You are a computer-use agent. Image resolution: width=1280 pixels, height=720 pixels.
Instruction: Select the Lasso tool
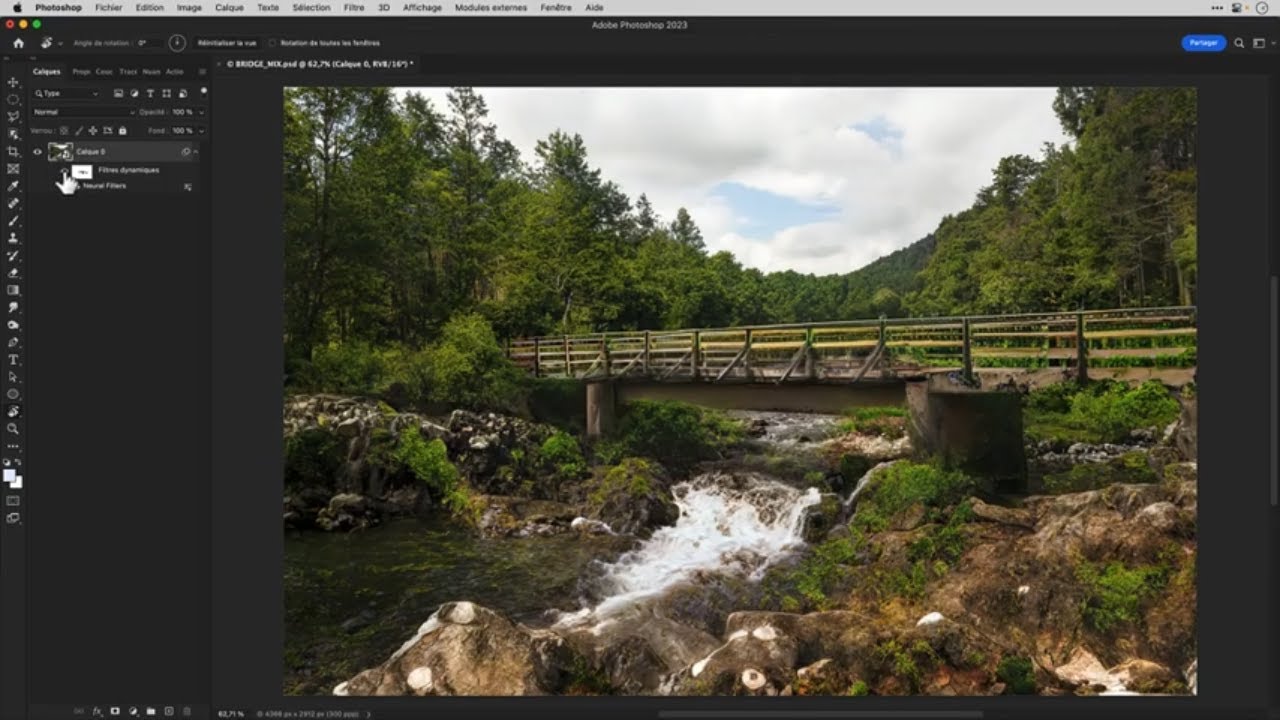point(13,116)
